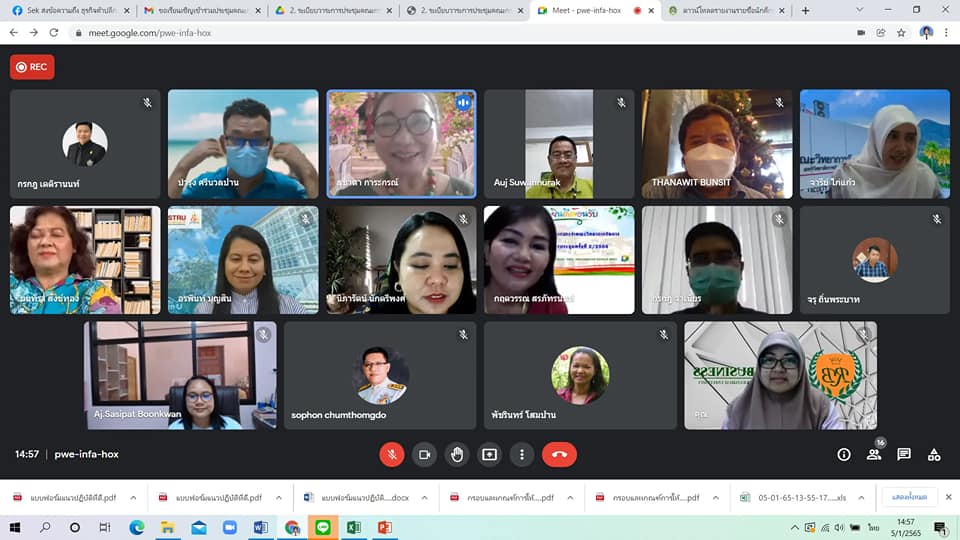Expand options for the docx download
960x540 pixels.
(x=424, y=498)
